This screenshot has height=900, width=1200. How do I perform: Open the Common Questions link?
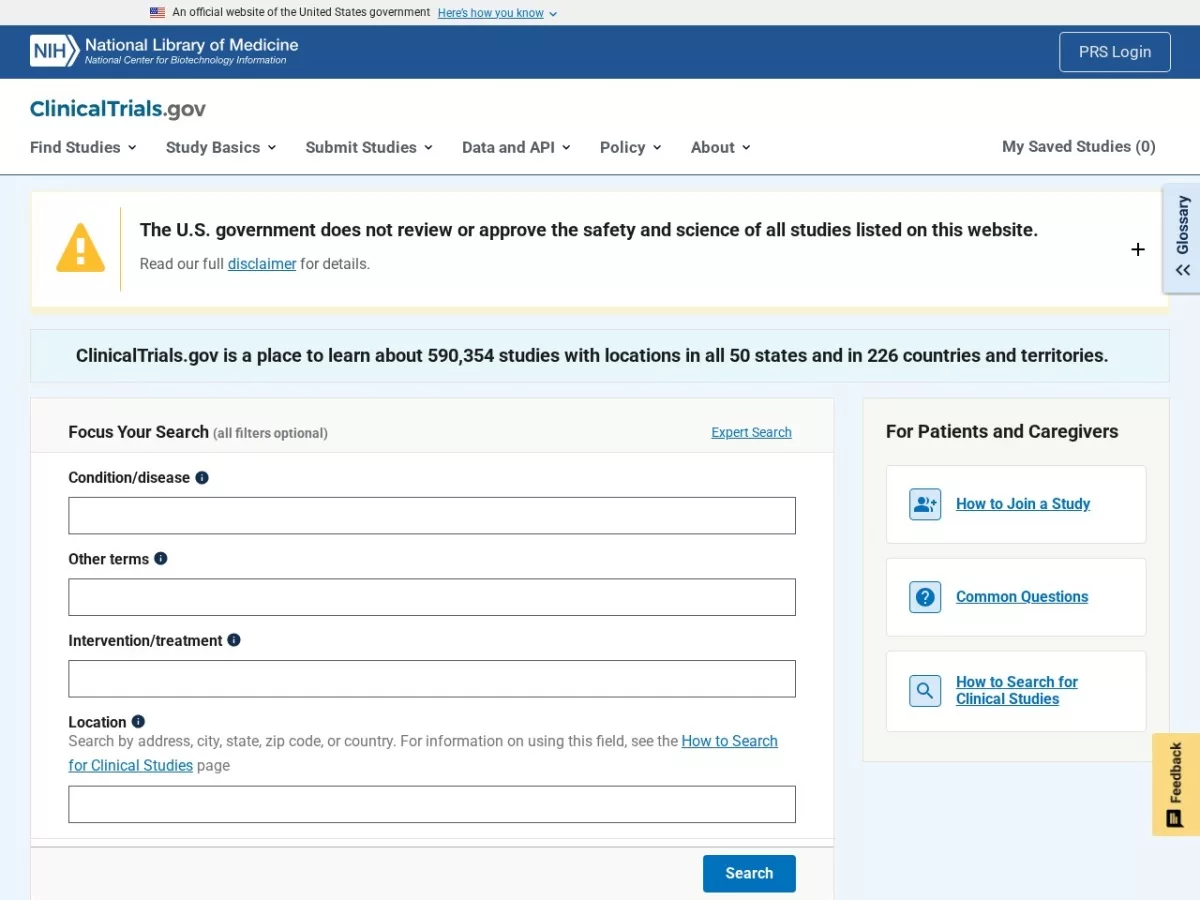click(1022, 597)
